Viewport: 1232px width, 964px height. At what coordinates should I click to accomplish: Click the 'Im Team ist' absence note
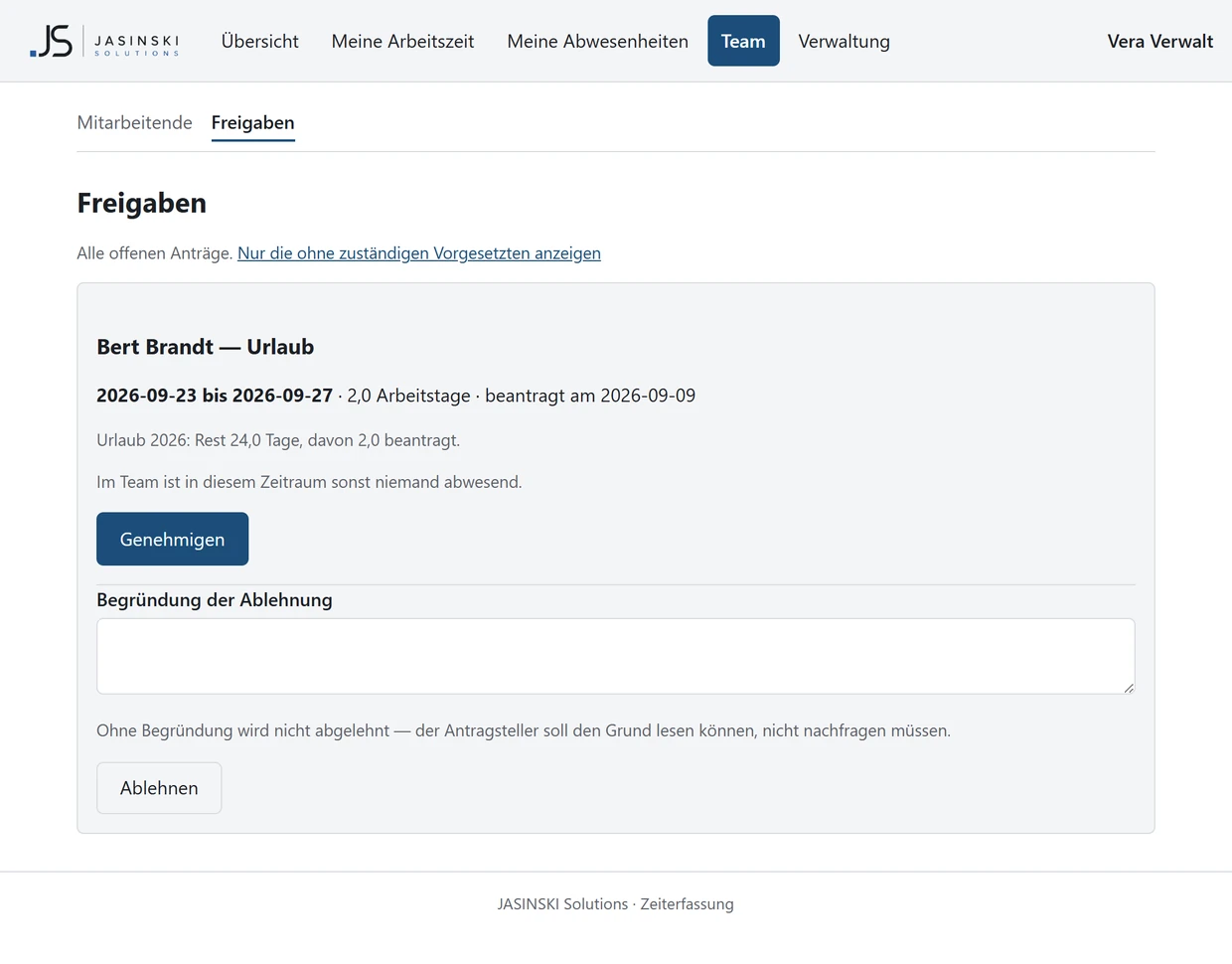309,482
